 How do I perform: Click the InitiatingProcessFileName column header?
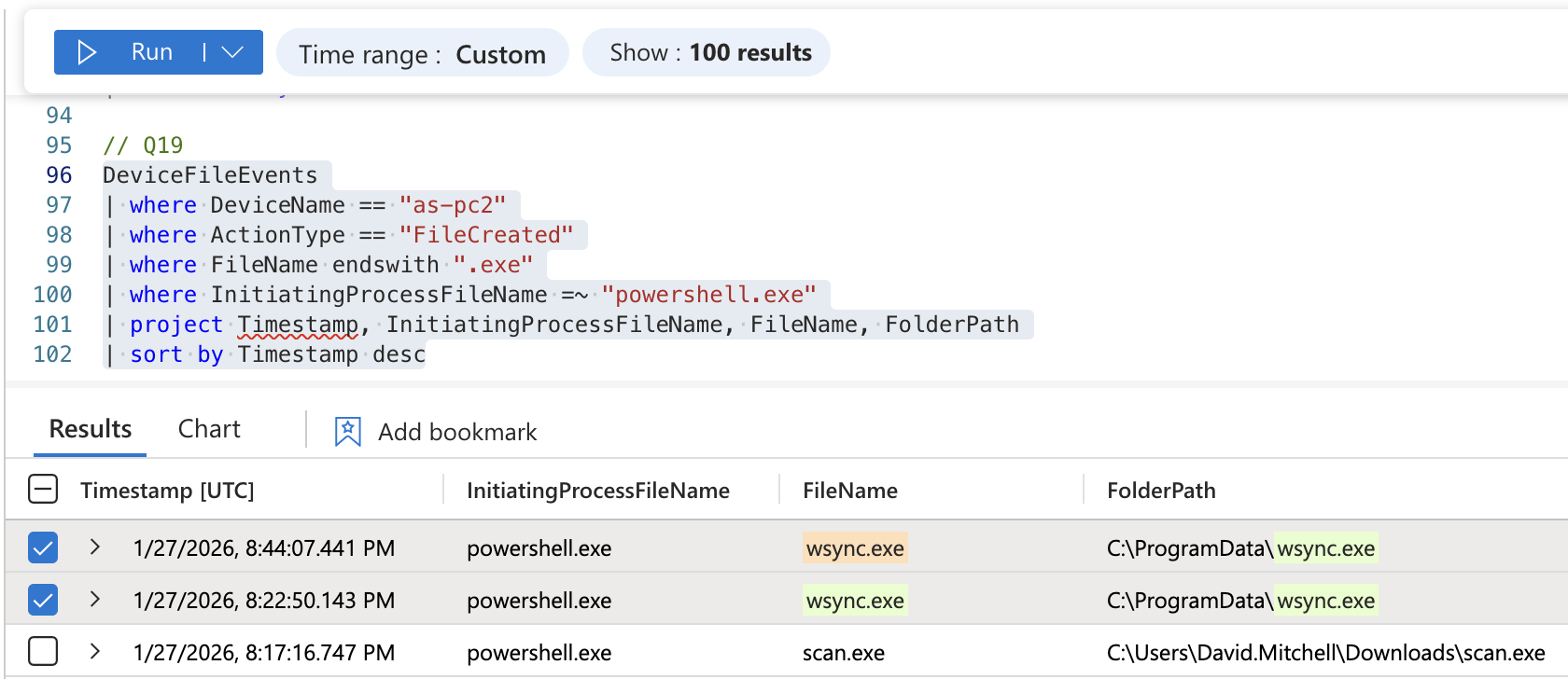coord(597,491)
